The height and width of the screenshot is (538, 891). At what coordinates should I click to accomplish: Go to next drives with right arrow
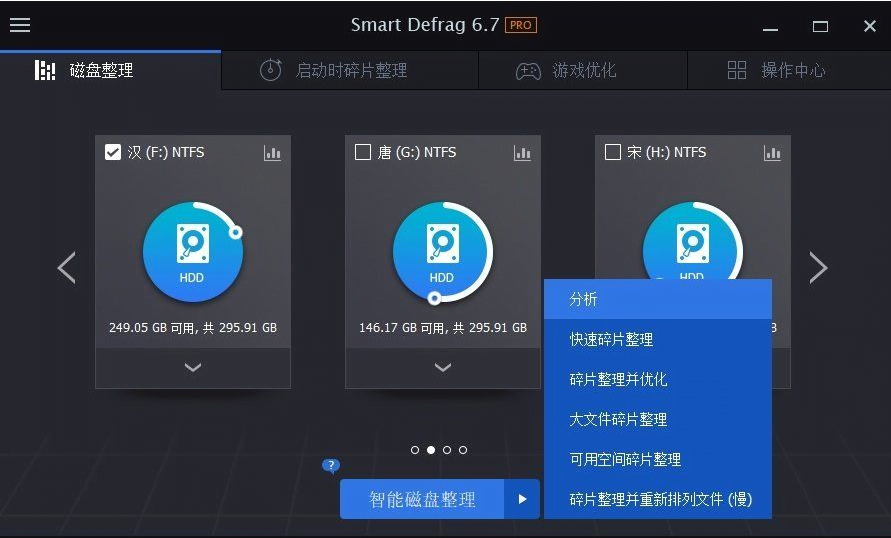(x=818, y=268)
